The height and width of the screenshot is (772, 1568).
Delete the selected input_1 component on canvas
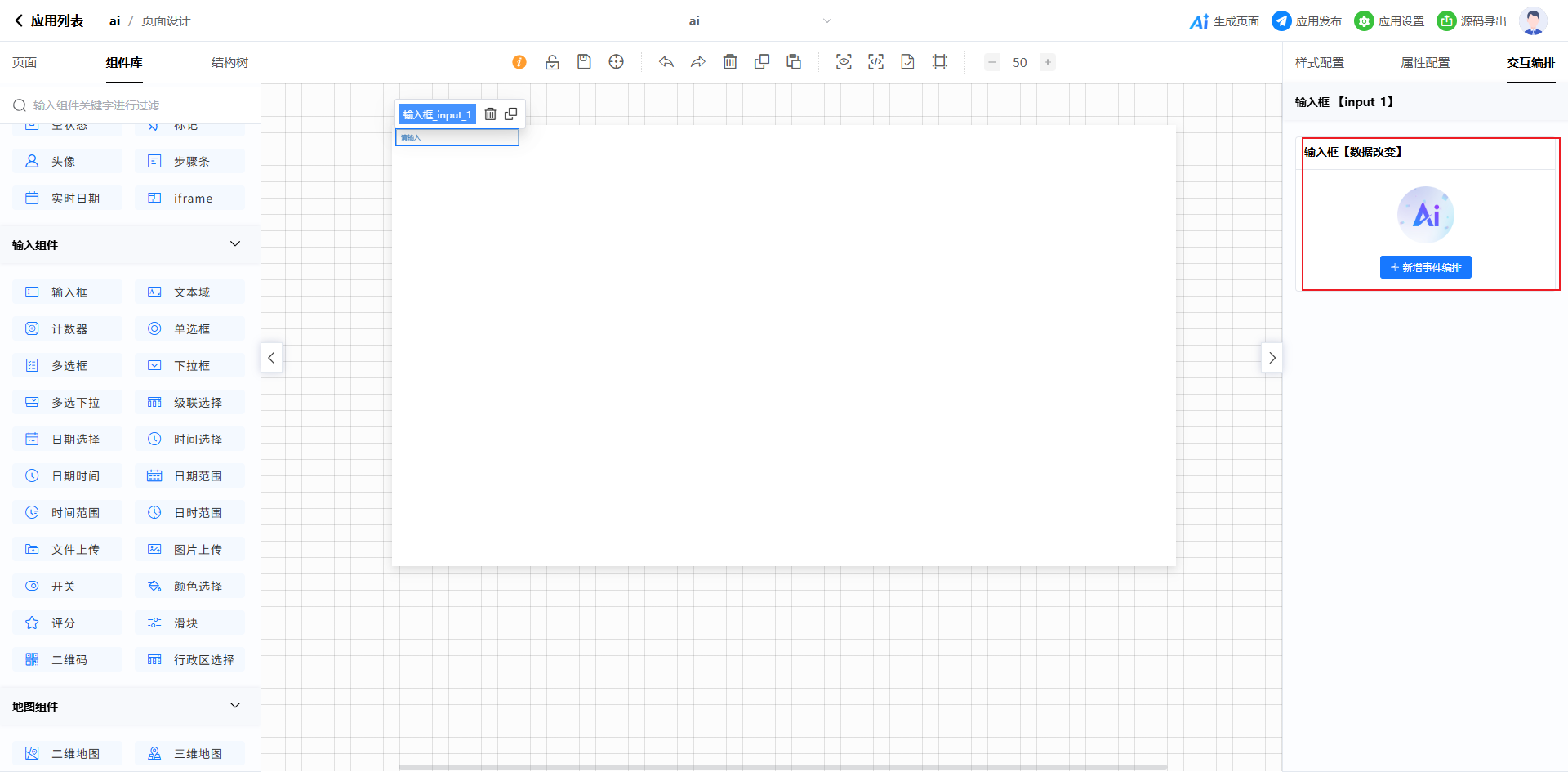pyautogui.click(x=490, y=114)
